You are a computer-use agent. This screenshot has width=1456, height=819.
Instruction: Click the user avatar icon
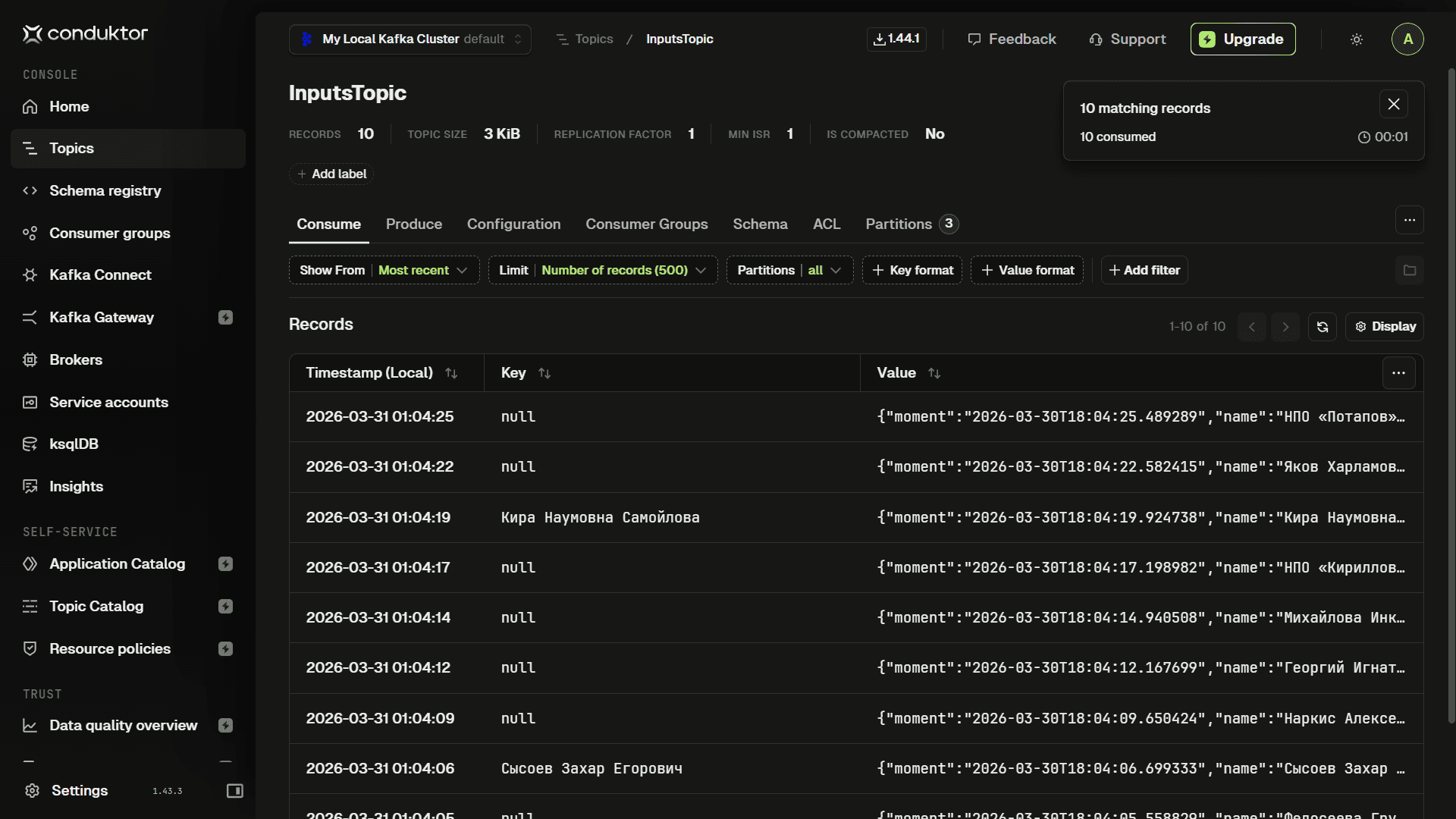click(1407, 39)
